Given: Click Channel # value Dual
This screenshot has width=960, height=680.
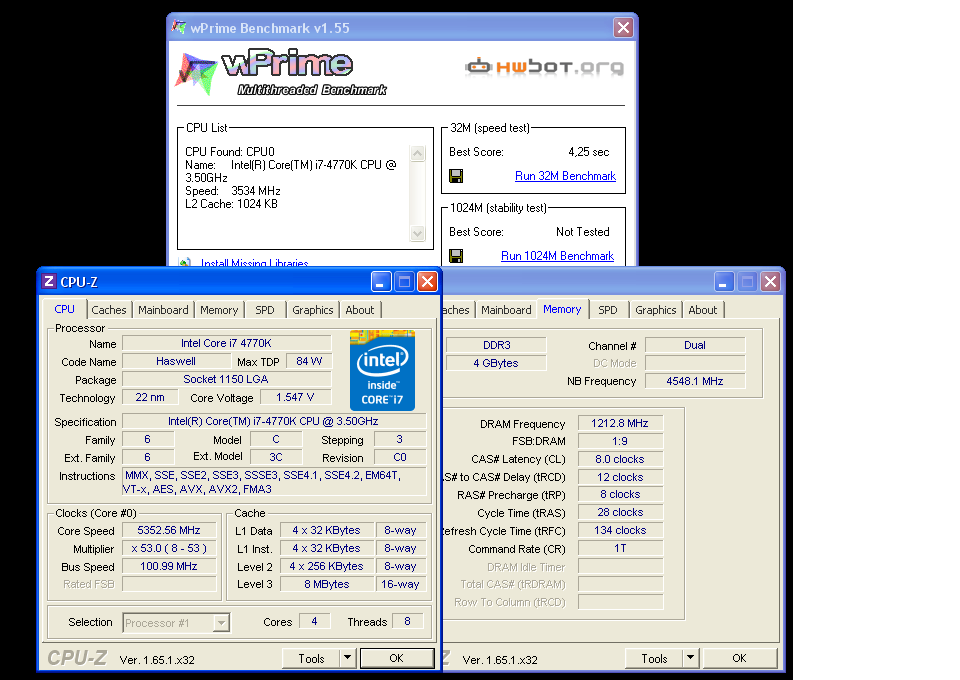Looking at the screenshot, I should (x=695, y=346).
